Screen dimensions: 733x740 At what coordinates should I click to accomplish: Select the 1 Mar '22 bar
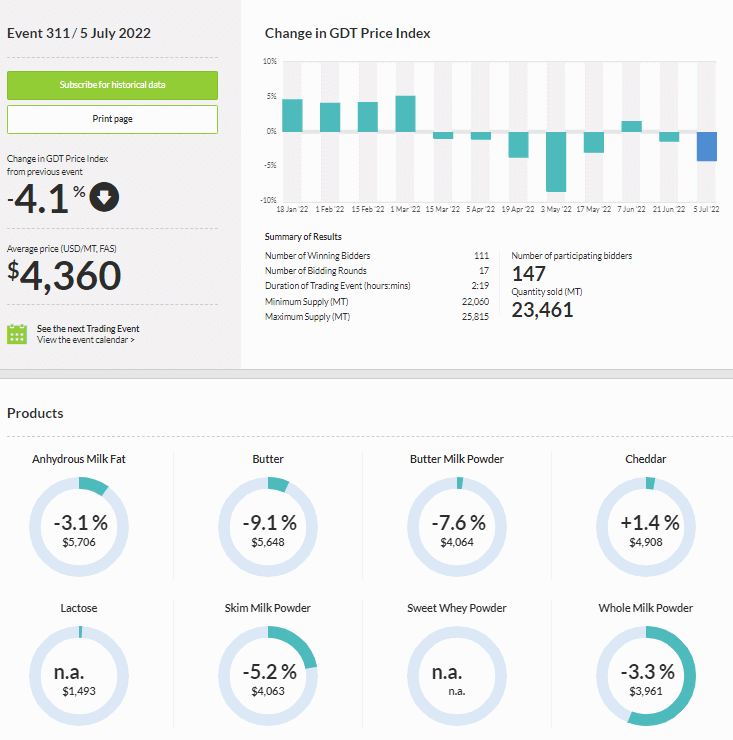pyautogui.click(x=405, y=114)
